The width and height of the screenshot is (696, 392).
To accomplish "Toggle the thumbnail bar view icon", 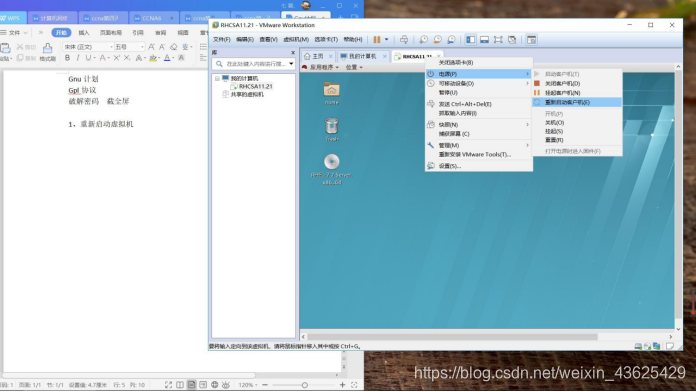I will click(484, 40).
